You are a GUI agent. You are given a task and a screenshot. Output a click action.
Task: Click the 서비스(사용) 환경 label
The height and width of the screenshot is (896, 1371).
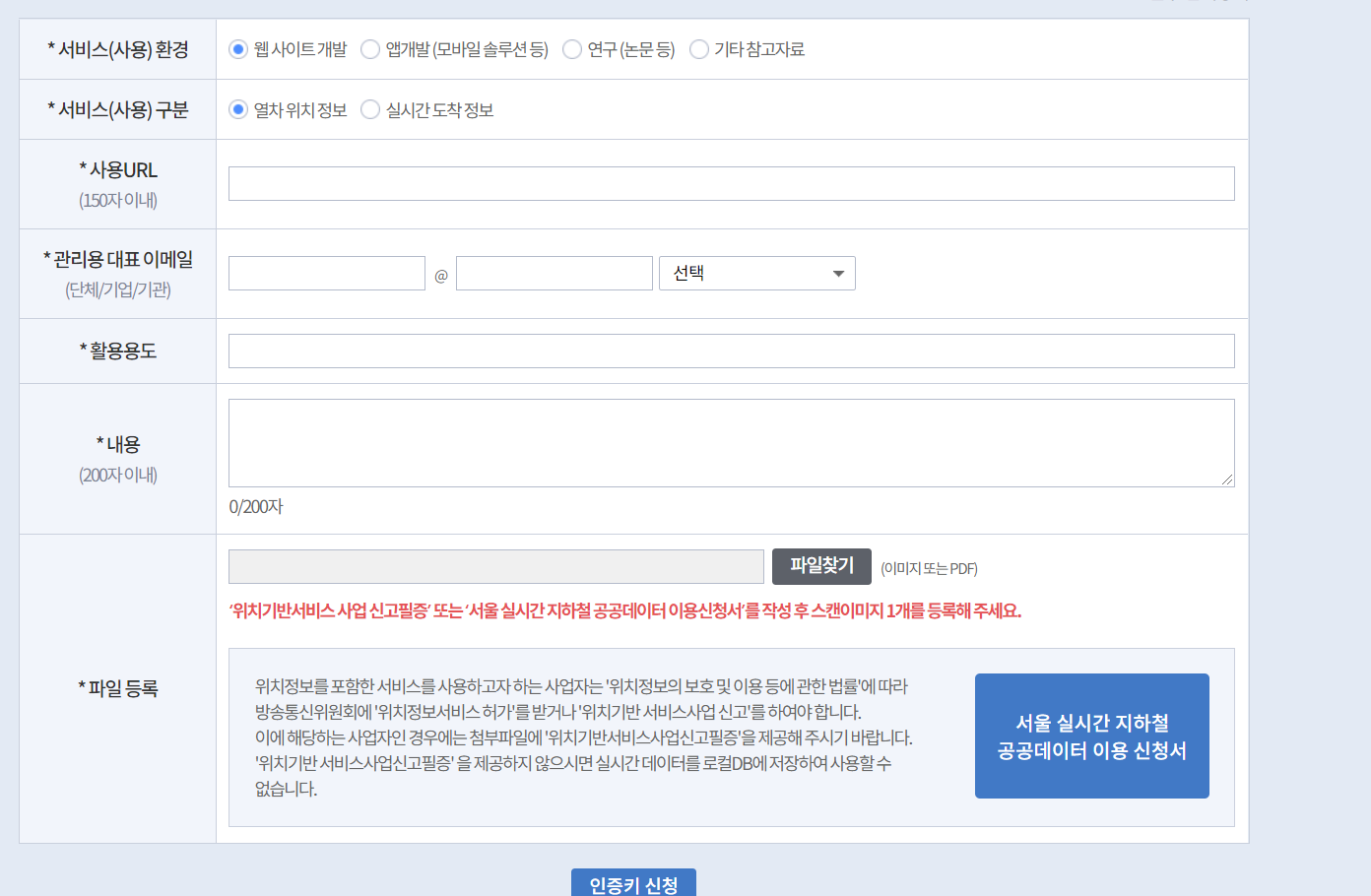coord(118,49)
